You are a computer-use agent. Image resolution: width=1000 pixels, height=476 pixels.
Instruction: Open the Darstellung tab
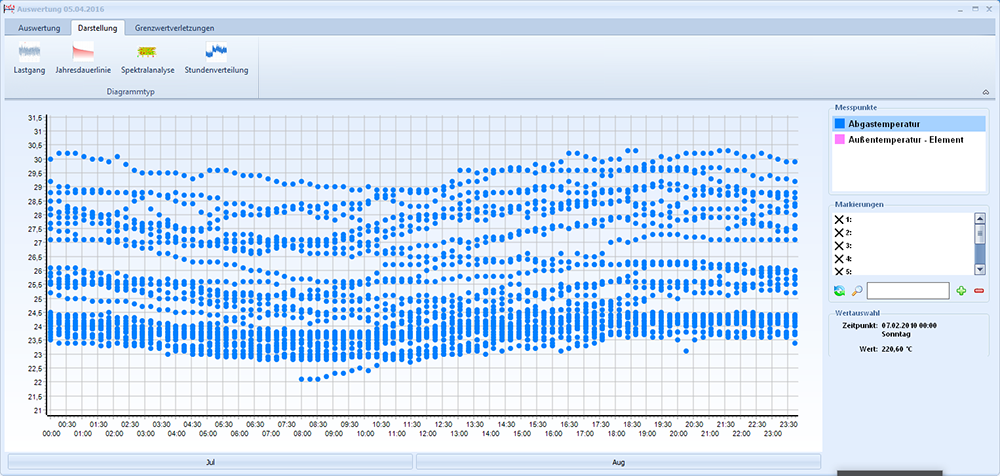tap(98, 28)
